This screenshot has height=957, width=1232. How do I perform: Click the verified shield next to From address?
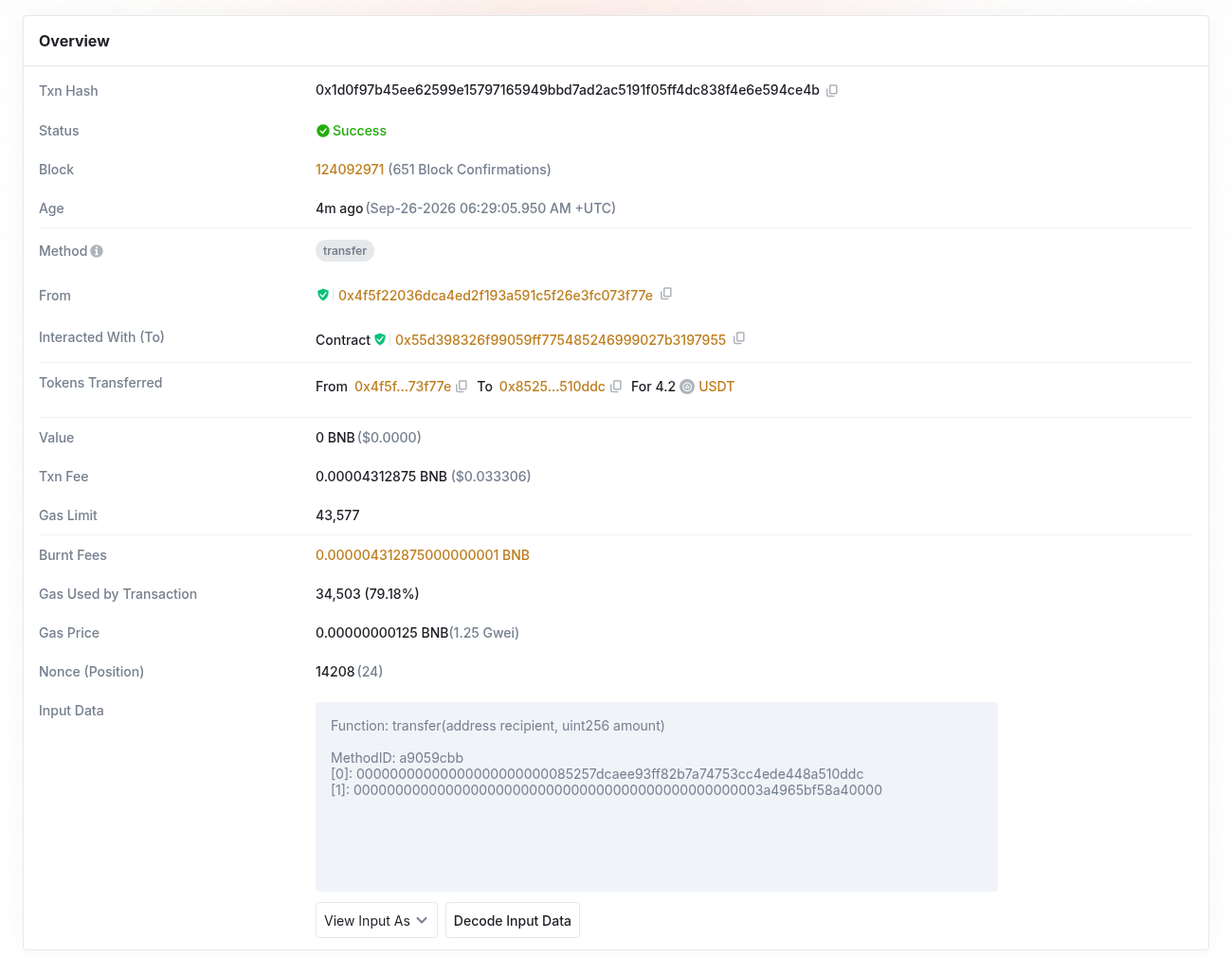pos(323,295)
